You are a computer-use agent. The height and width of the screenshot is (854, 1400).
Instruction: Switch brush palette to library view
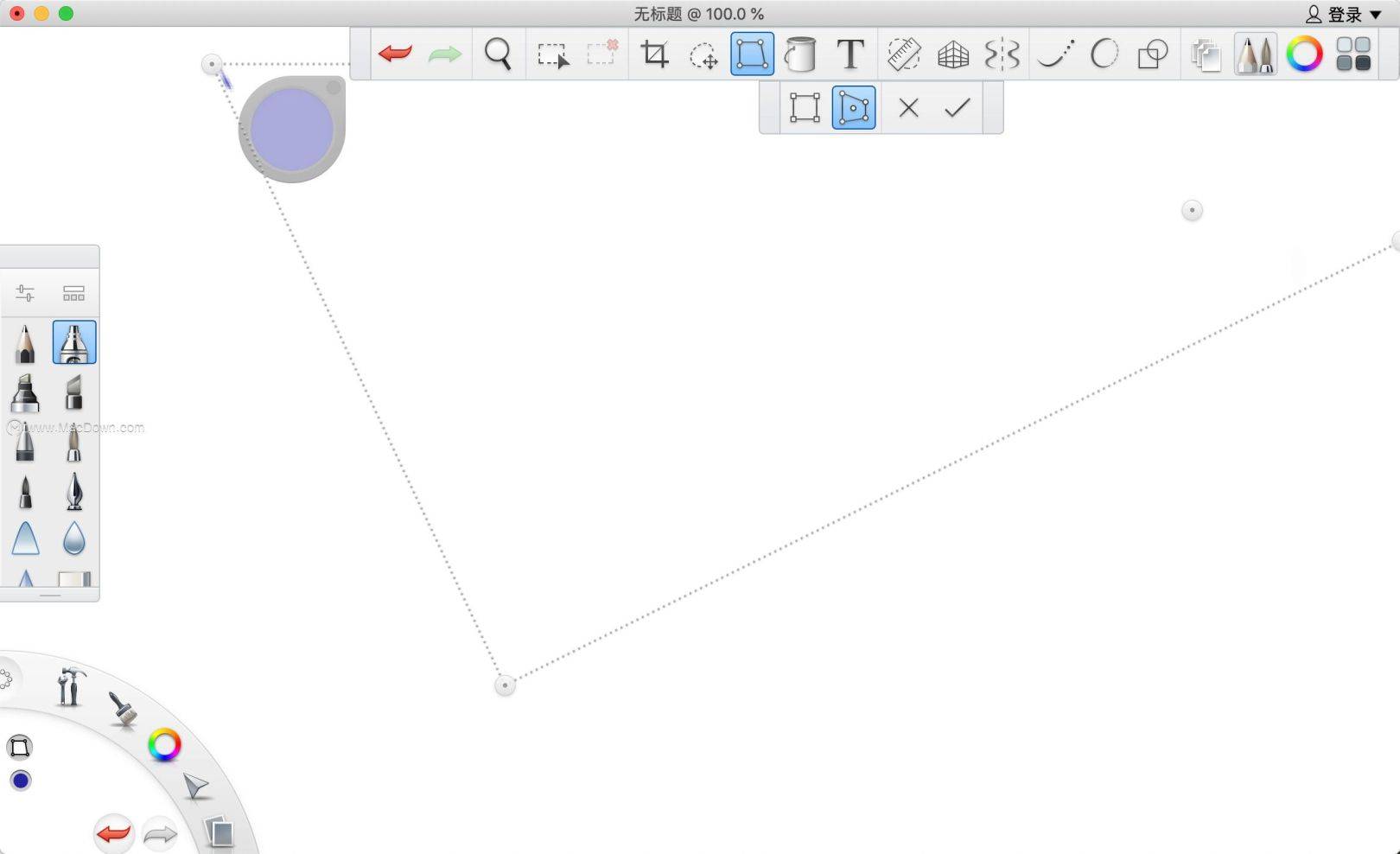click(73, 292)
